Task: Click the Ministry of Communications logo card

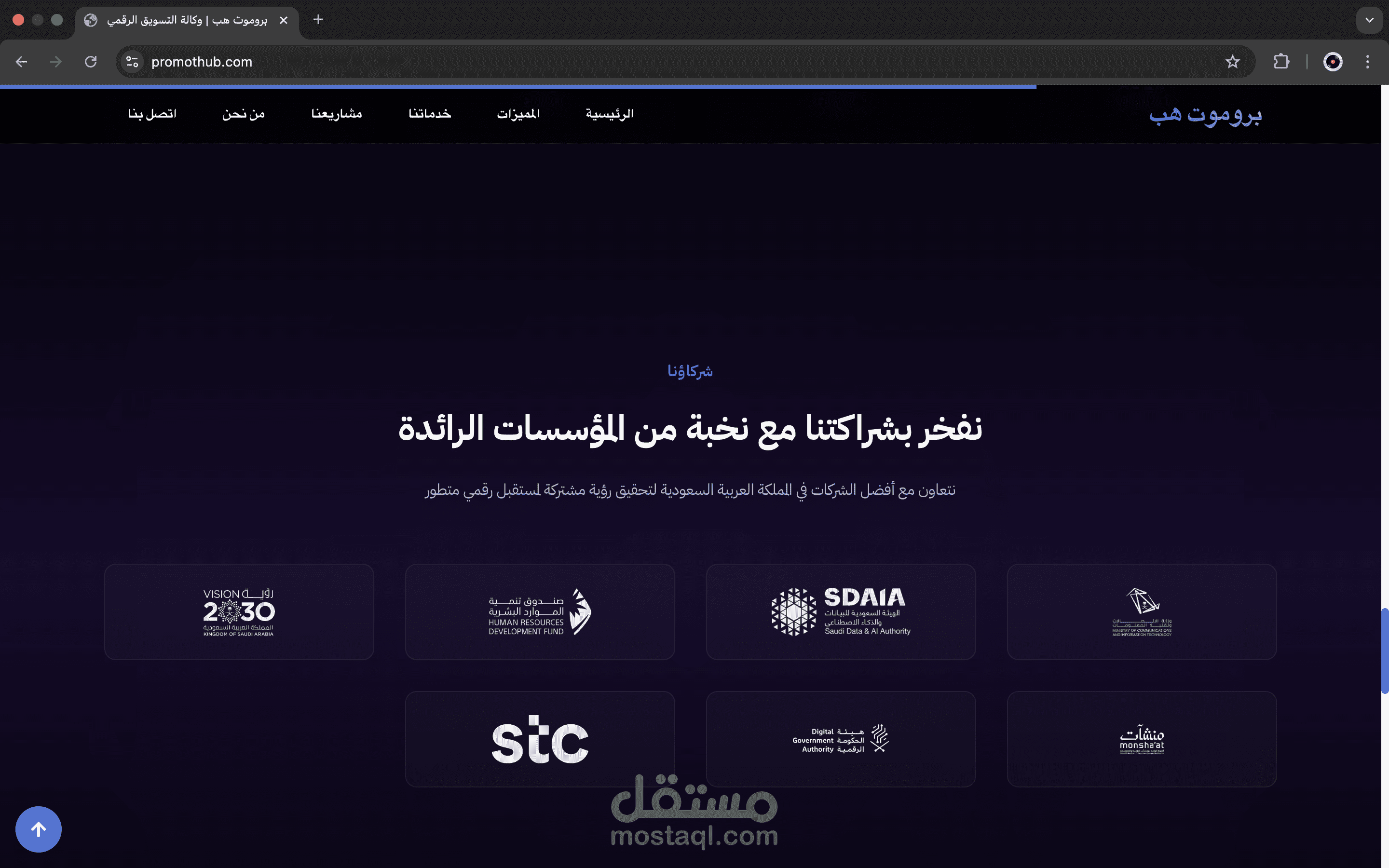Action: tap(1142, 611)
